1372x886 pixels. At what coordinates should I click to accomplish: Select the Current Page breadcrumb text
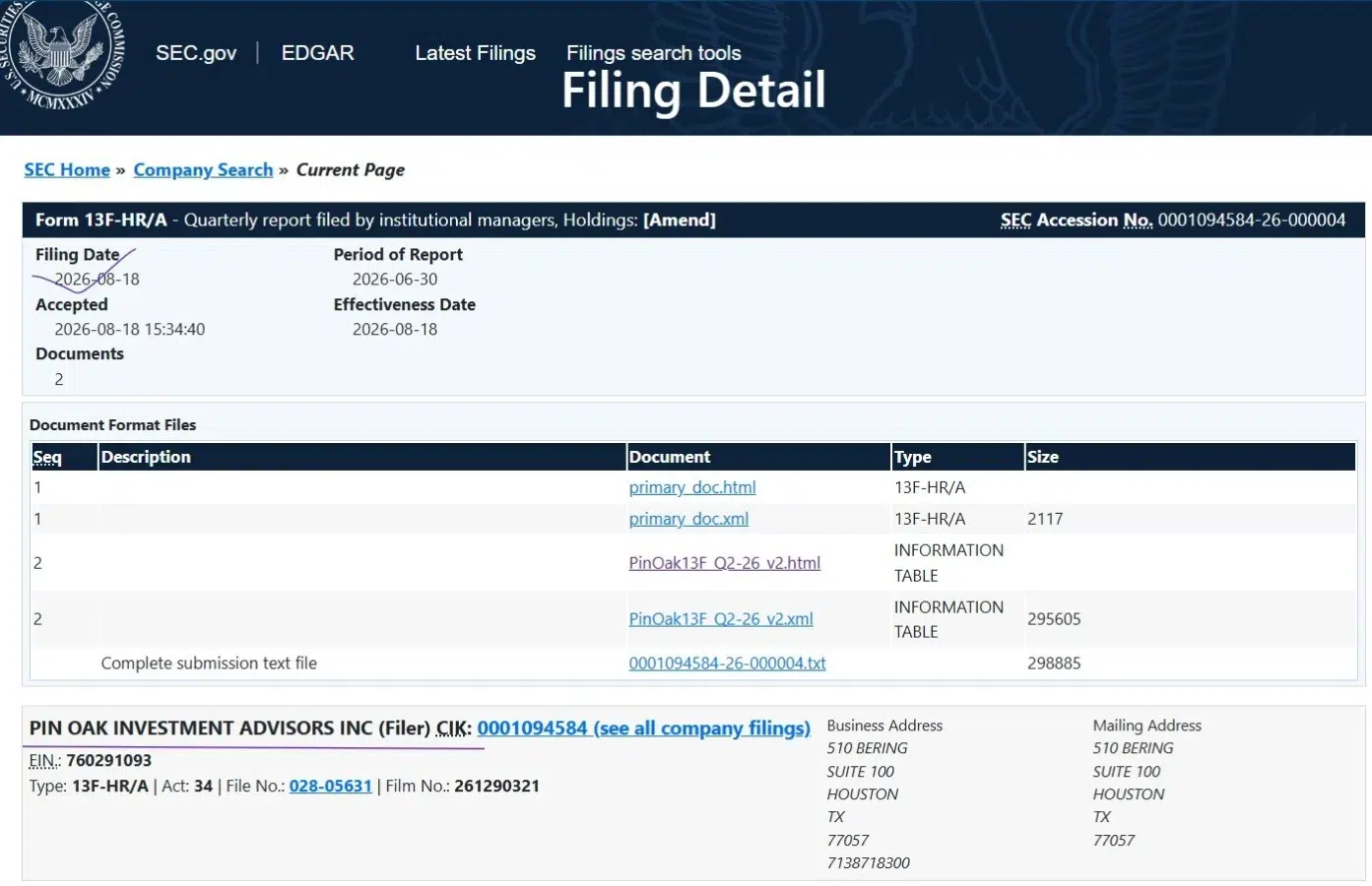(351, 169)
